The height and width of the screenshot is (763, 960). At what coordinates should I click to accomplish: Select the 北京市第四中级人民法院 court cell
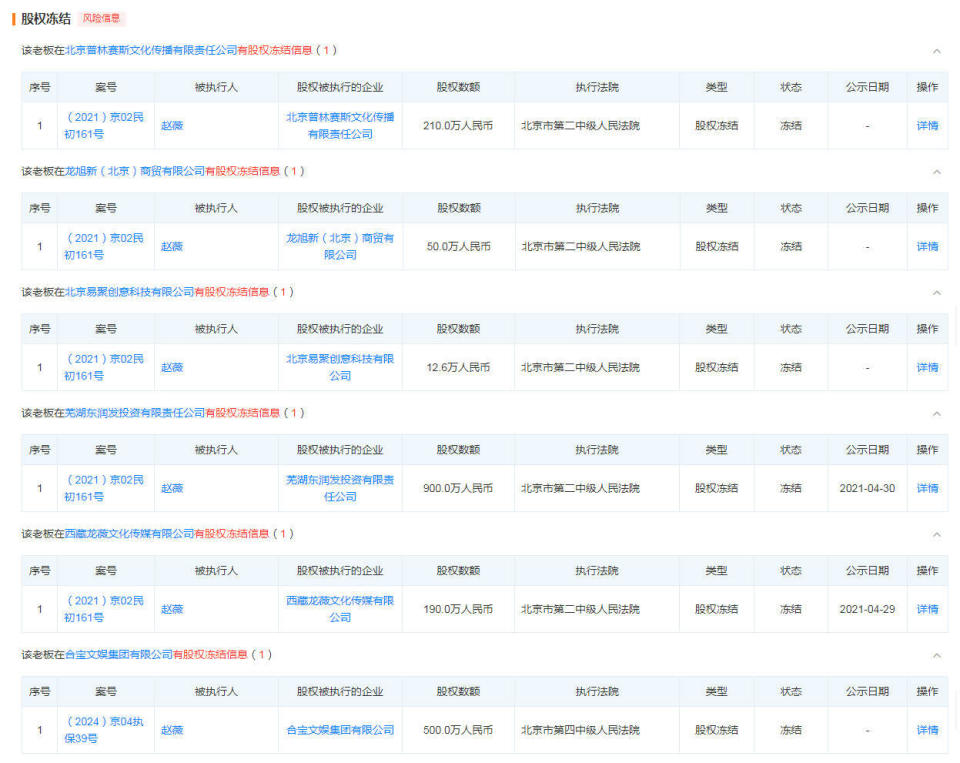pos(580,730)
